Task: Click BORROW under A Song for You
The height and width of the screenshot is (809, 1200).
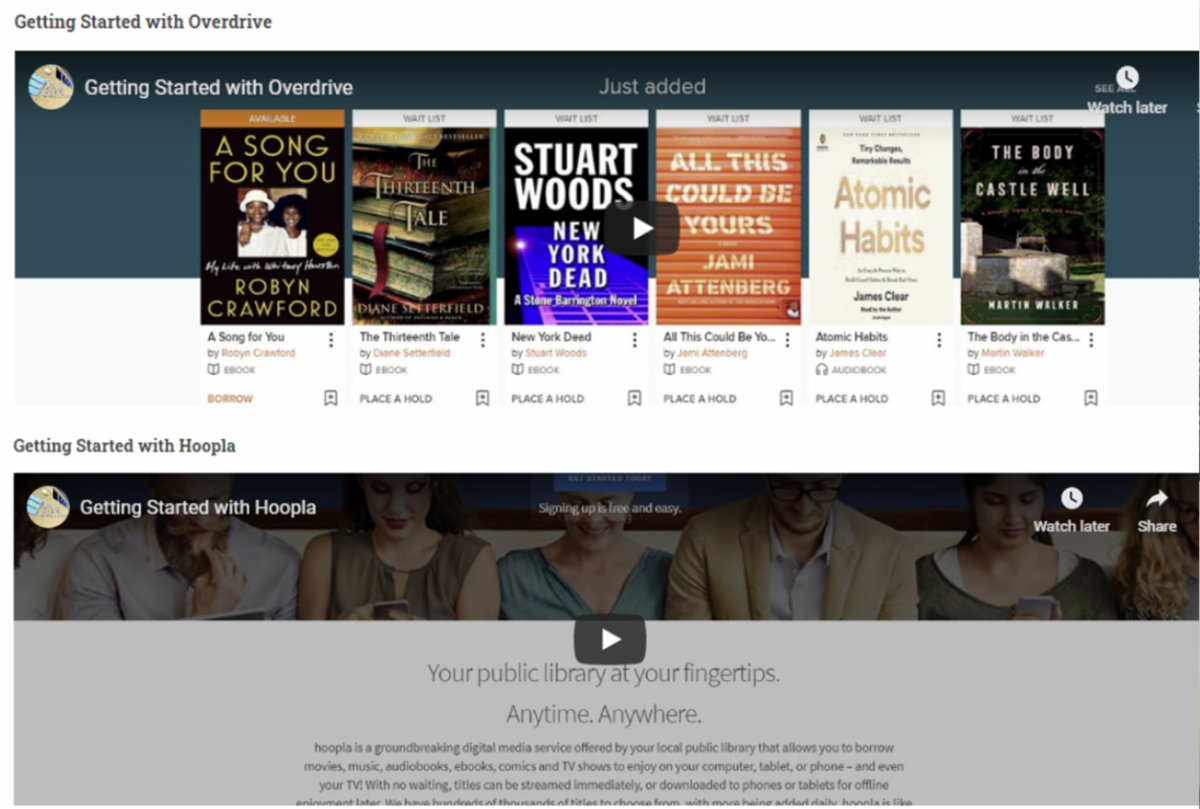Action: (x=230, y=399)
